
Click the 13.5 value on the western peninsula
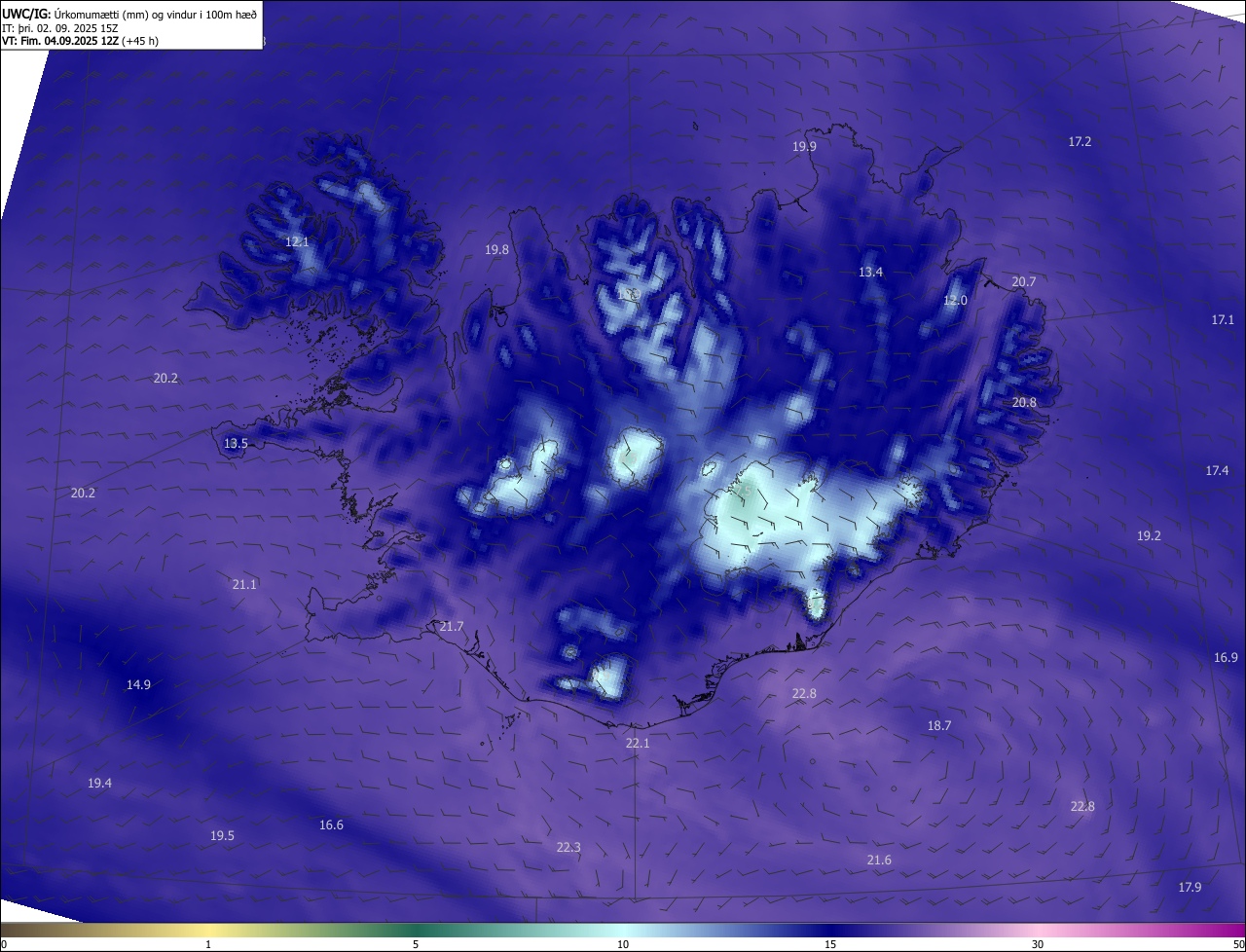[236, 443]
